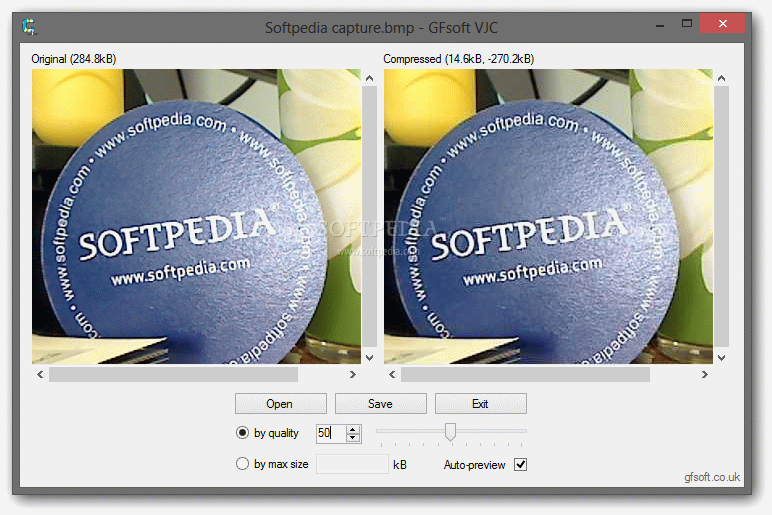Close the GFsoft VJC window
This screenshot has width=772, height=515.
(x=722, y=24)
